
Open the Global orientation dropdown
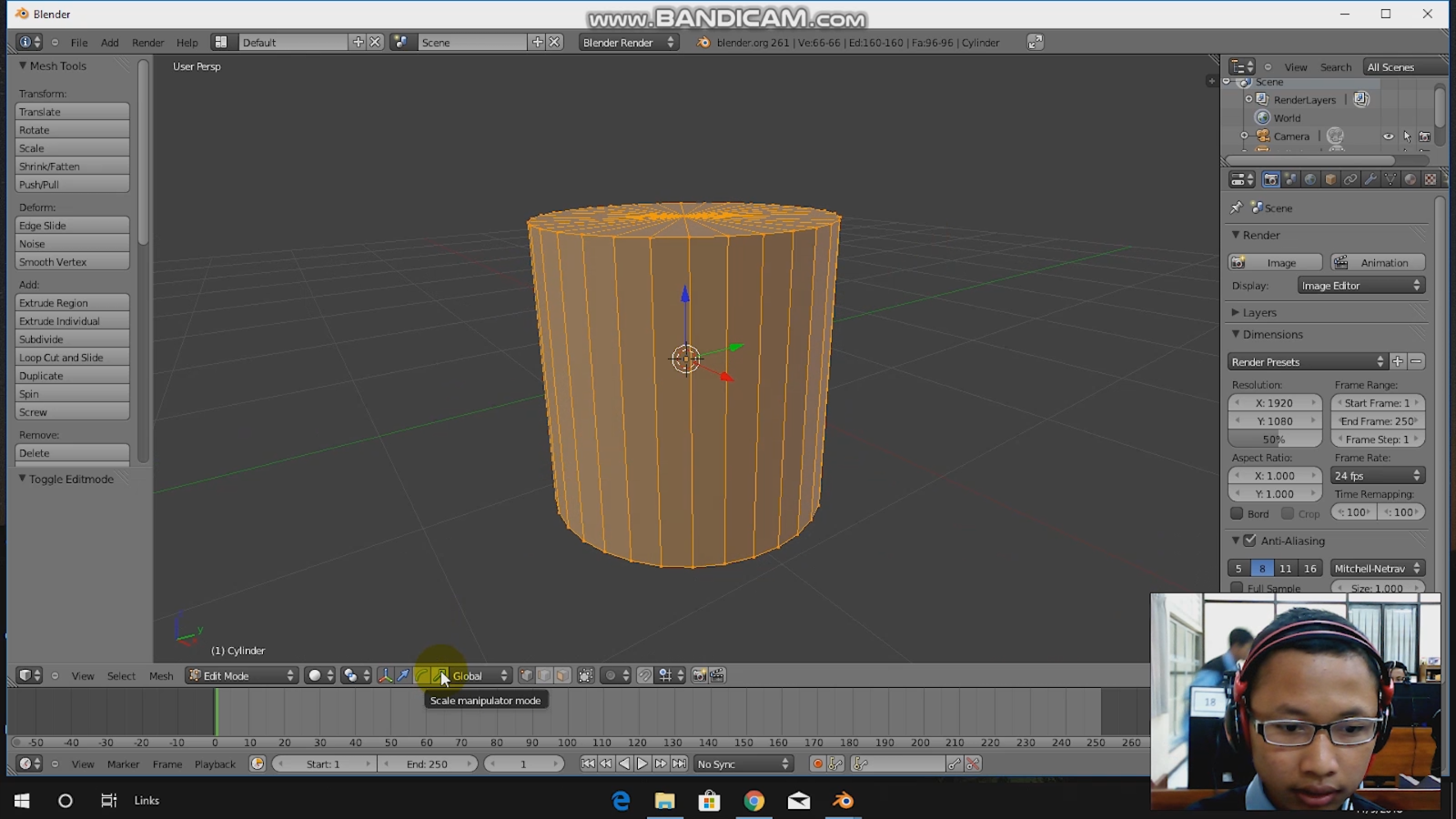(477, 675)
